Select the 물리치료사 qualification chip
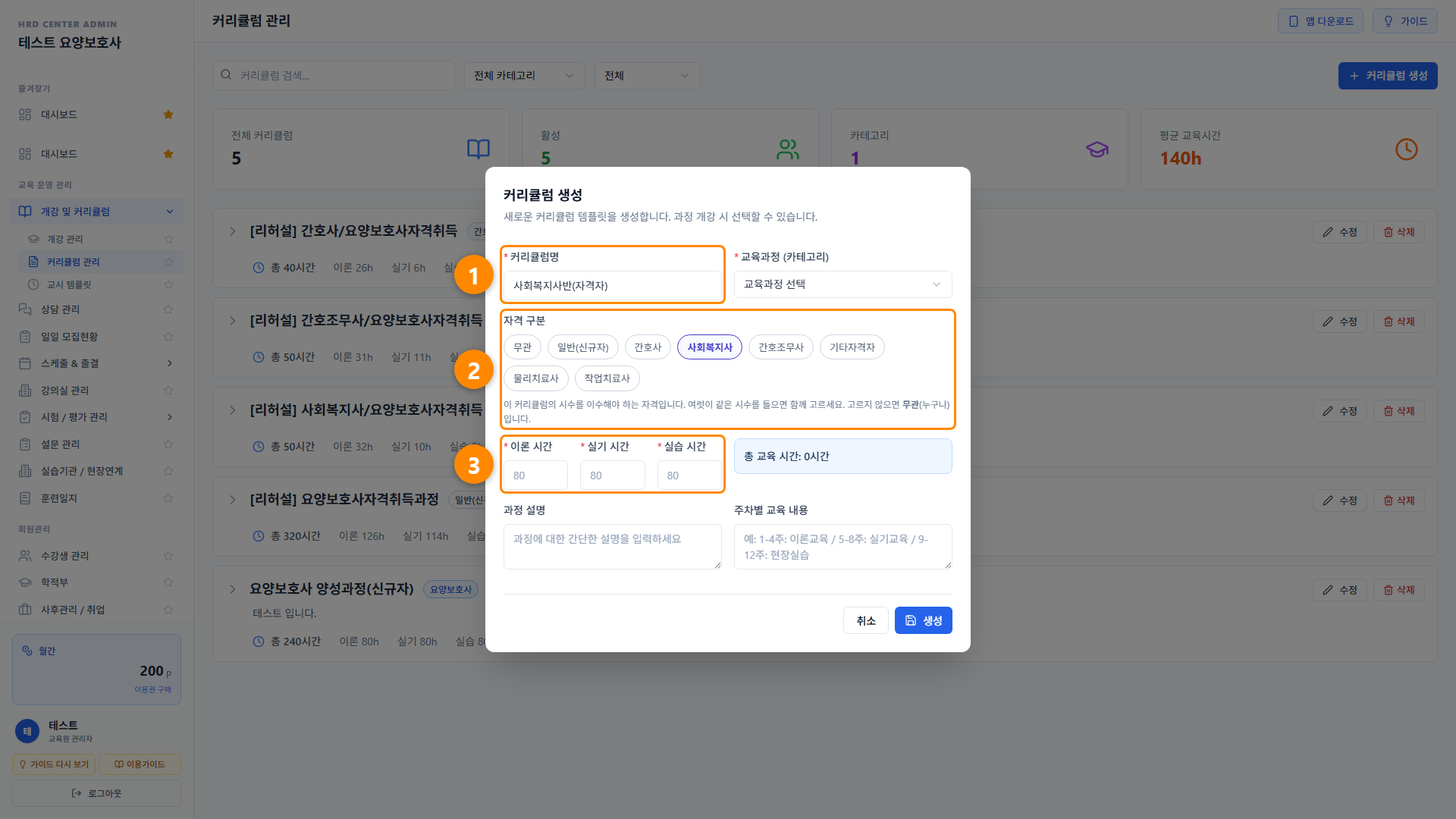This screenshot has height=819, width=1456. 536,378
